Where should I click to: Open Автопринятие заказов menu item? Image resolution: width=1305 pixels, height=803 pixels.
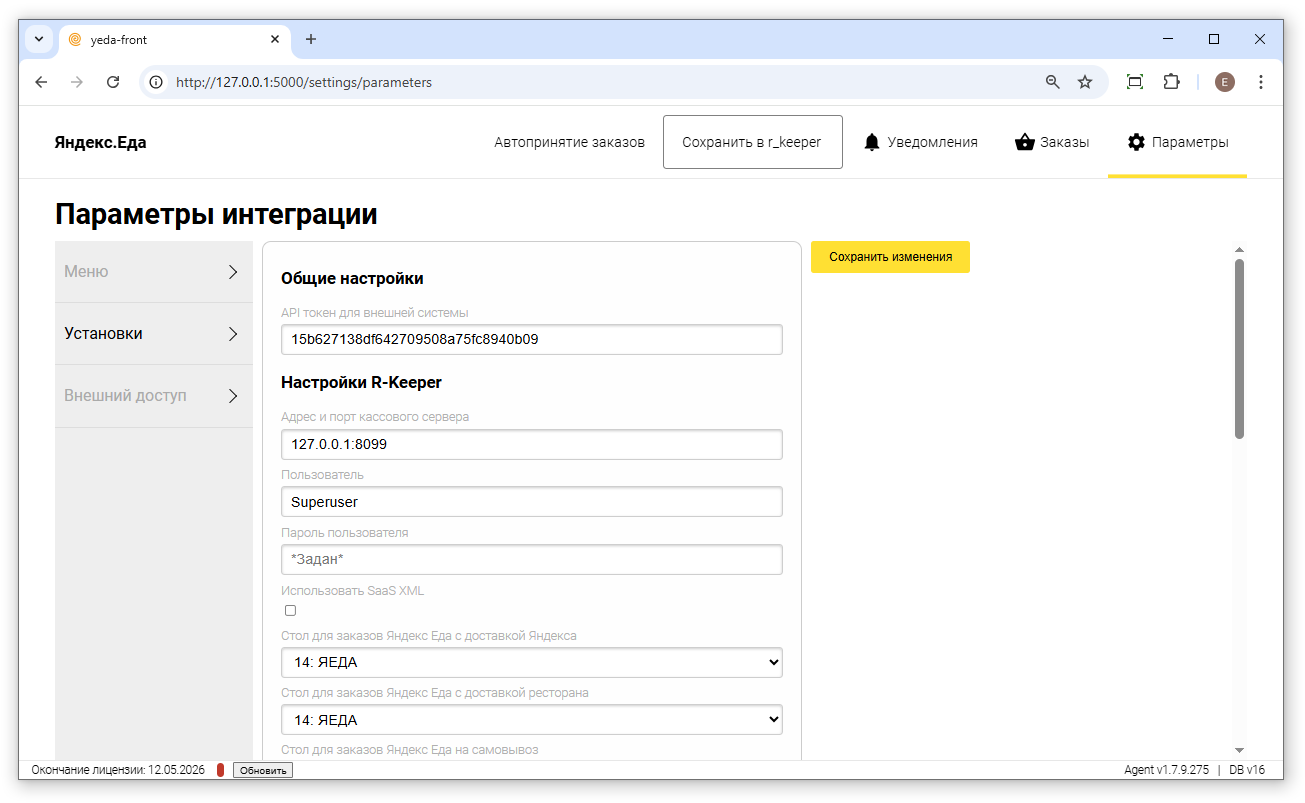(x=570, y=142)
